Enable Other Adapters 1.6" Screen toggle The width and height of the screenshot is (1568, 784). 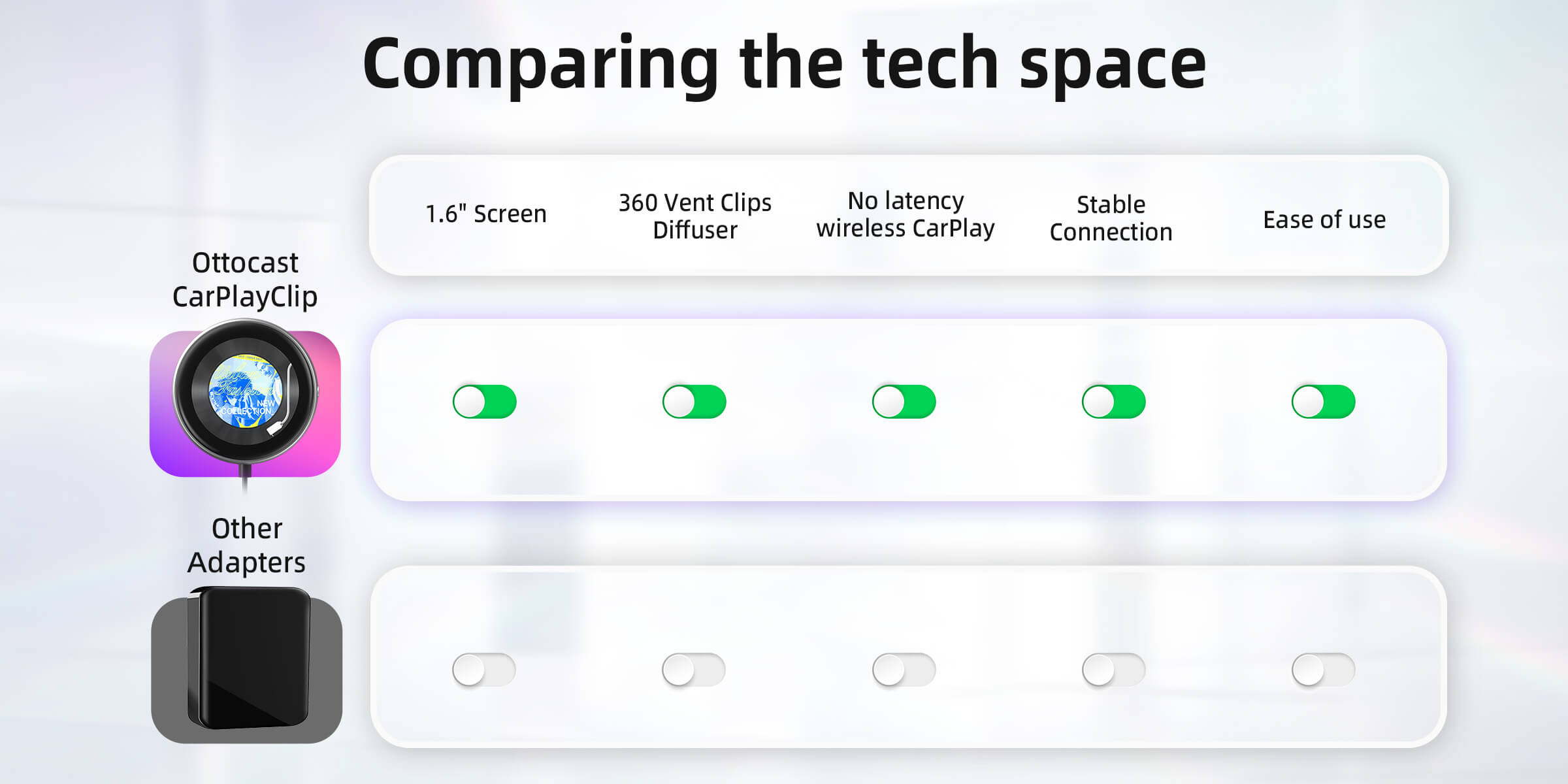pos(484,670)
